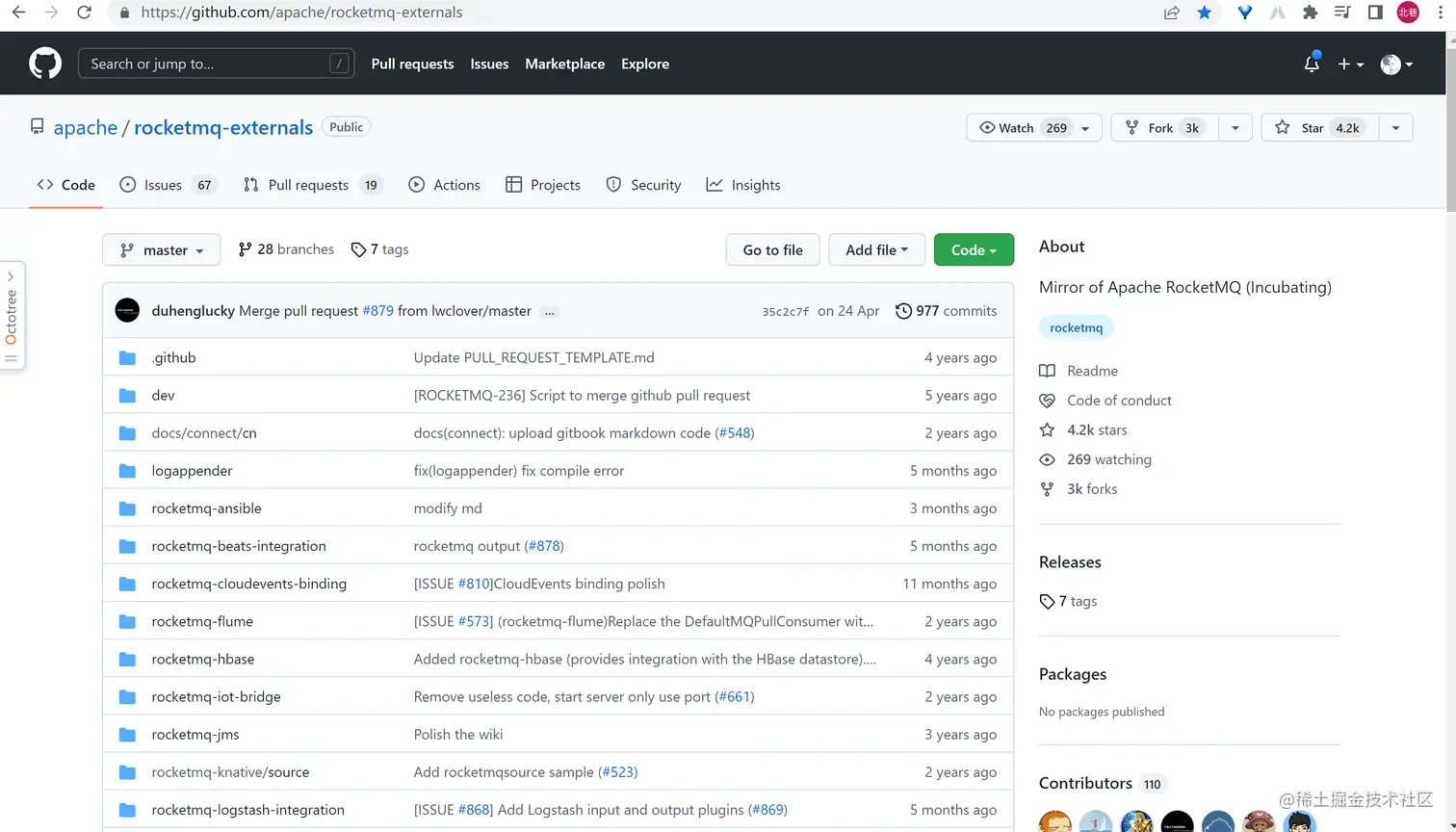This screenshot has height=832, width=1456.
Task: Open the dropdown arrow next to Fork
Action: pos(1235,127)
